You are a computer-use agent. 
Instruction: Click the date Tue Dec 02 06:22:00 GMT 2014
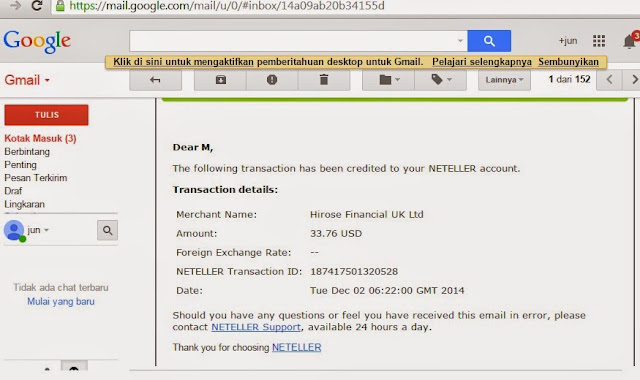click(387, 291)
